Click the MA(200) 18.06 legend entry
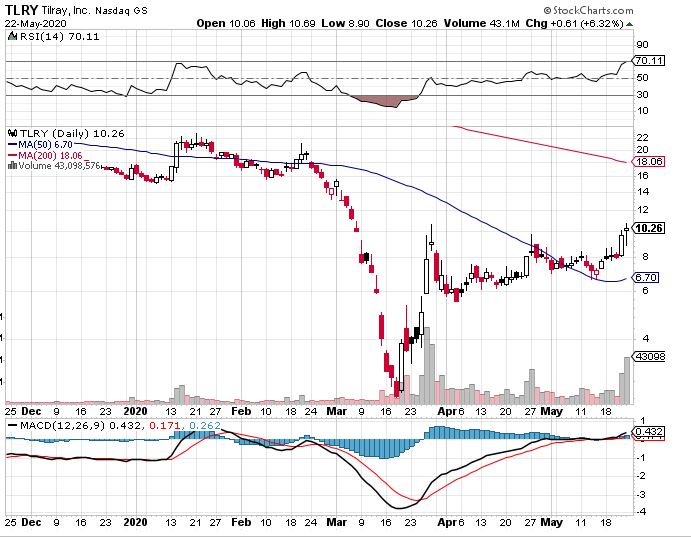The width and height of the screenshot is (691, 537). point(45,156)
